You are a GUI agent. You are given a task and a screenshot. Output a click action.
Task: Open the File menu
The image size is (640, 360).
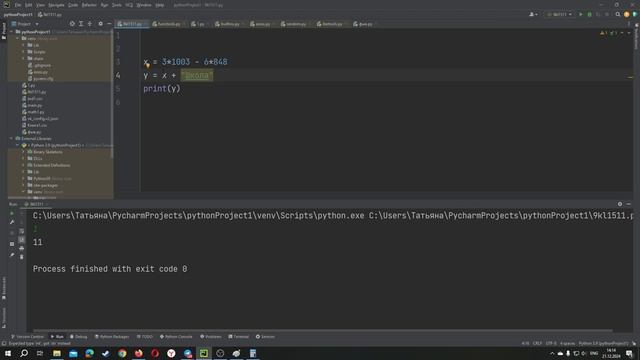(18, 5)
